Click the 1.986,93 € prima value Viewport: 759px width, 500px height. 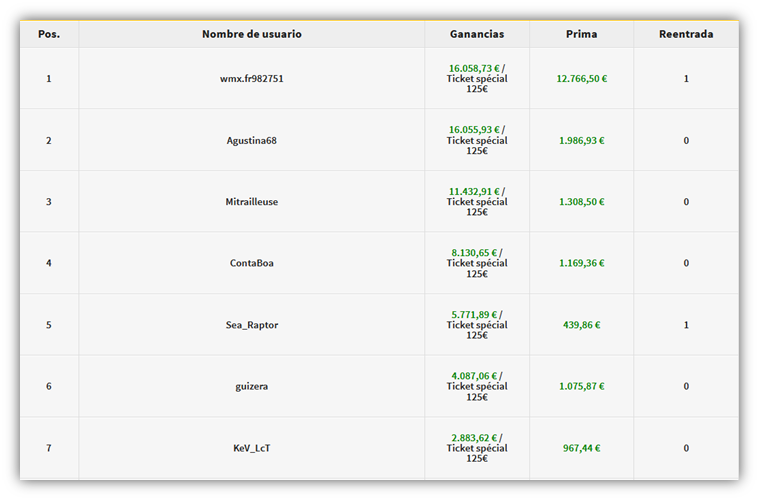581,141
